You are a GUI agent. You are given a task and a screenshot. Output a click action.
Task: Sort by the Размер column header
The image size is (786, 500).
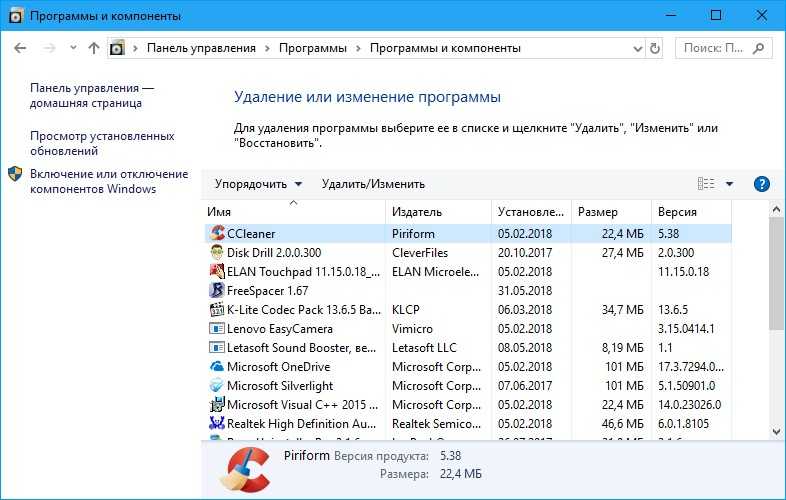point(612,212)
